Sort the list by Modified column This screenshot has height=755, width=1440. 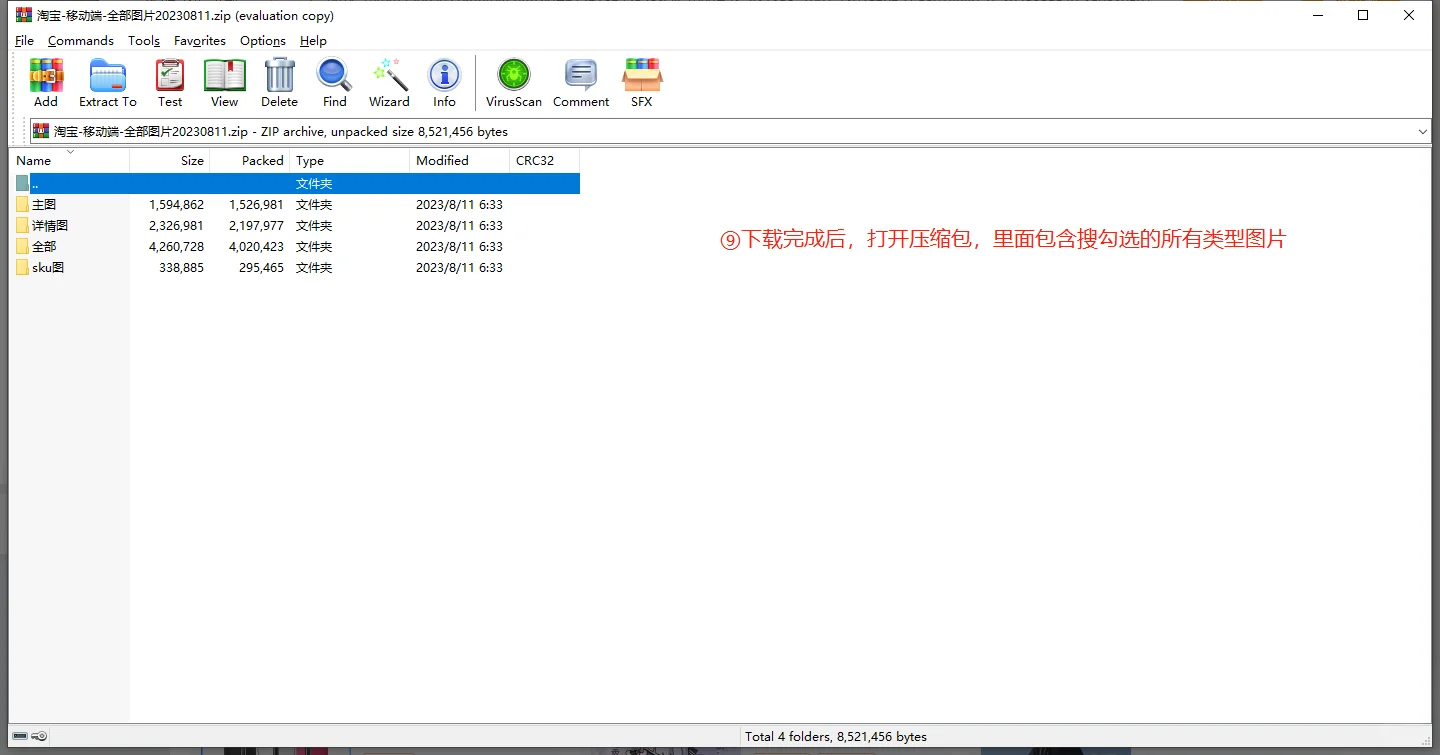tap(460, 160)
